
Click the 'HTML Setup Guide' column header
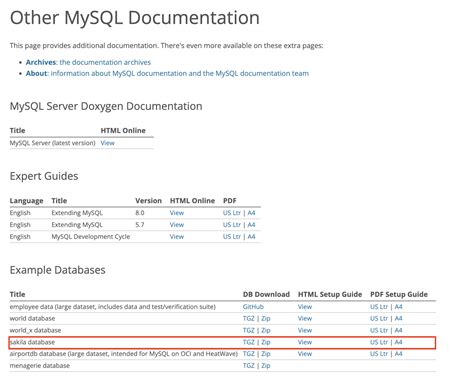click(x=330, y=295)
